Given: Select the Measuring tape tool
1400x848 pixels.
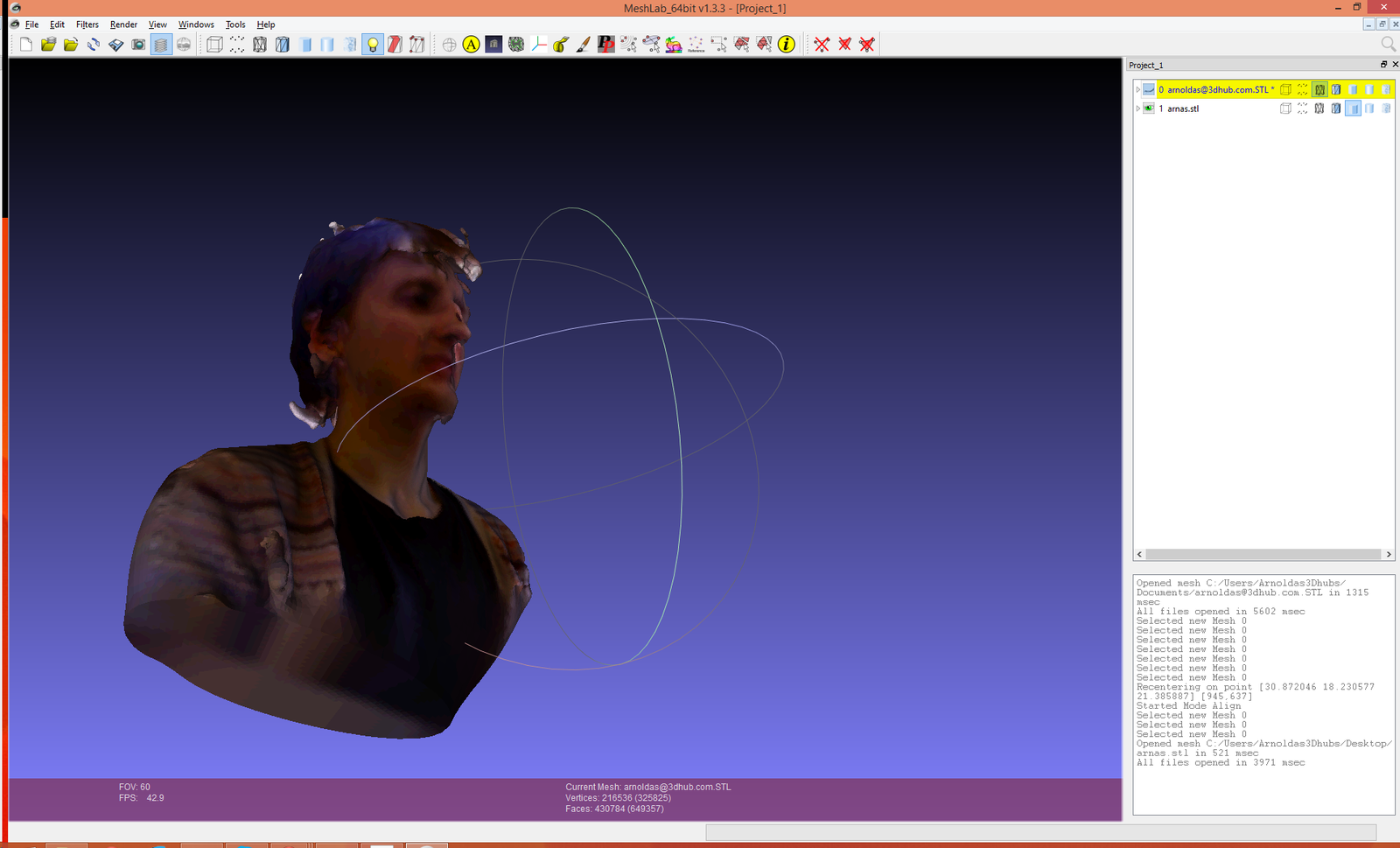Looking at the screenshot, I should (x=561, y=45).
